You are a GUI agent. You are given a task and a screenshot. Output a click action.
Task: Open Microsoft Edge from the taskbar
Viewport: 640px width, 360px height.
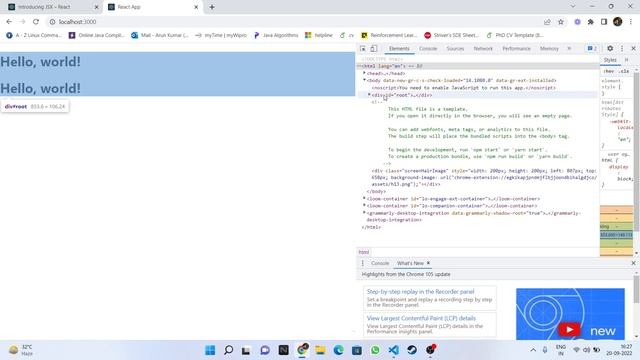coord(338,350)
